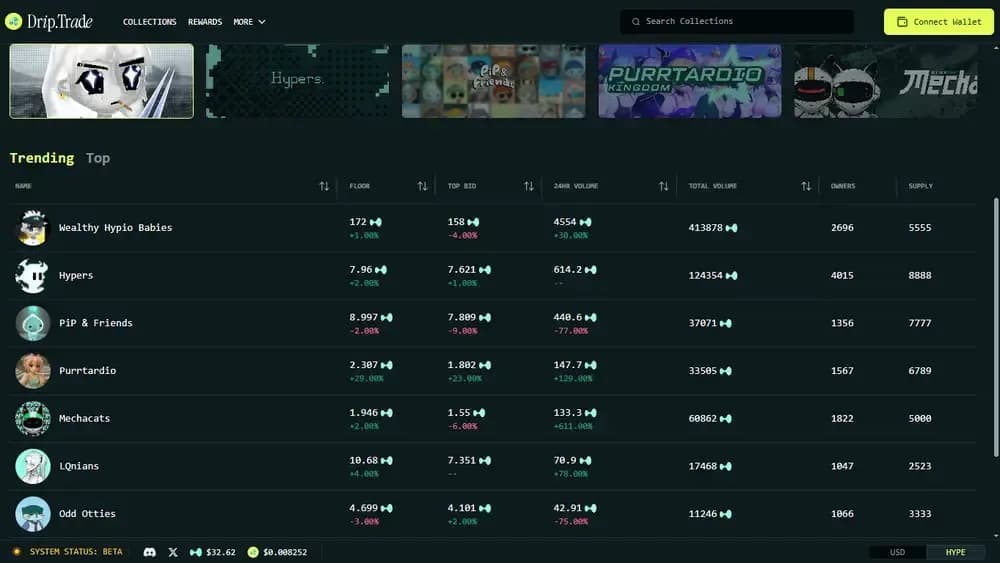Sort table by Name column arrows
The width and height of the screenshot is (1000, 563).
pyautogui.click(x=324, y=186)
